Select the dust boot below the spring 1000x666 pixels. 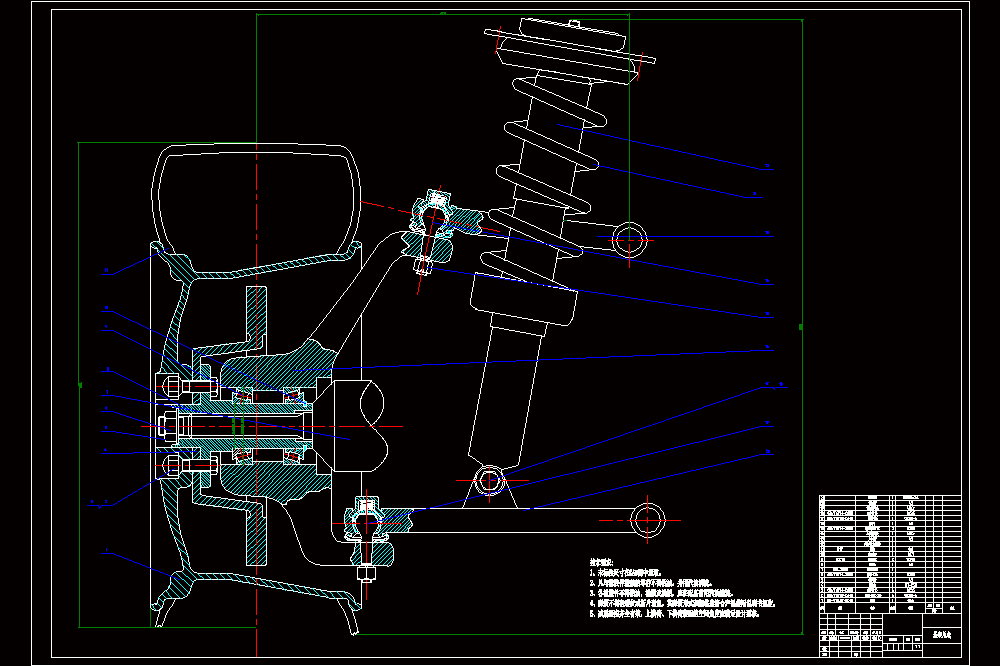(523, 300)
